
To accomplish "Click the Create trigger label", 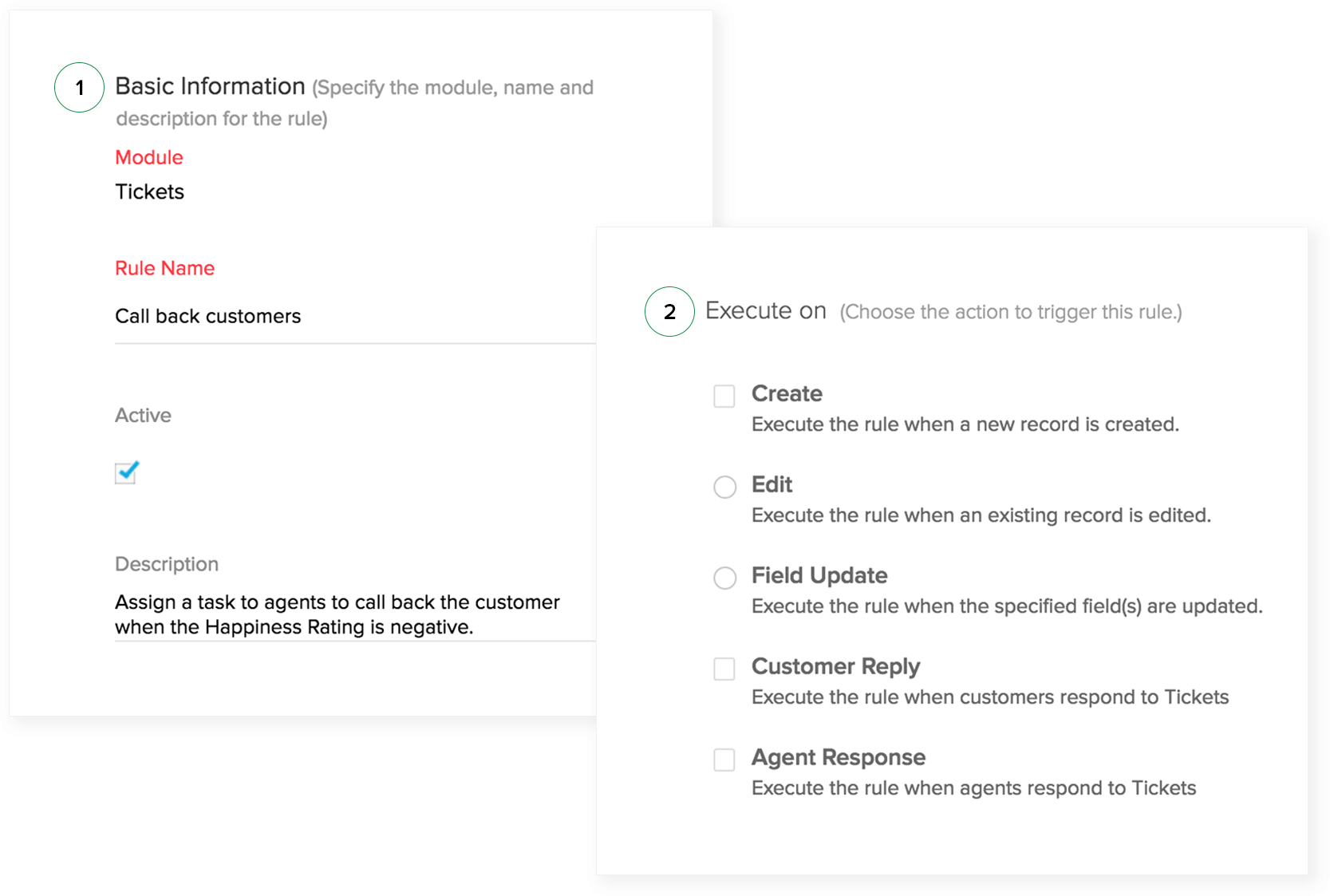I will (x=787, y=393).
